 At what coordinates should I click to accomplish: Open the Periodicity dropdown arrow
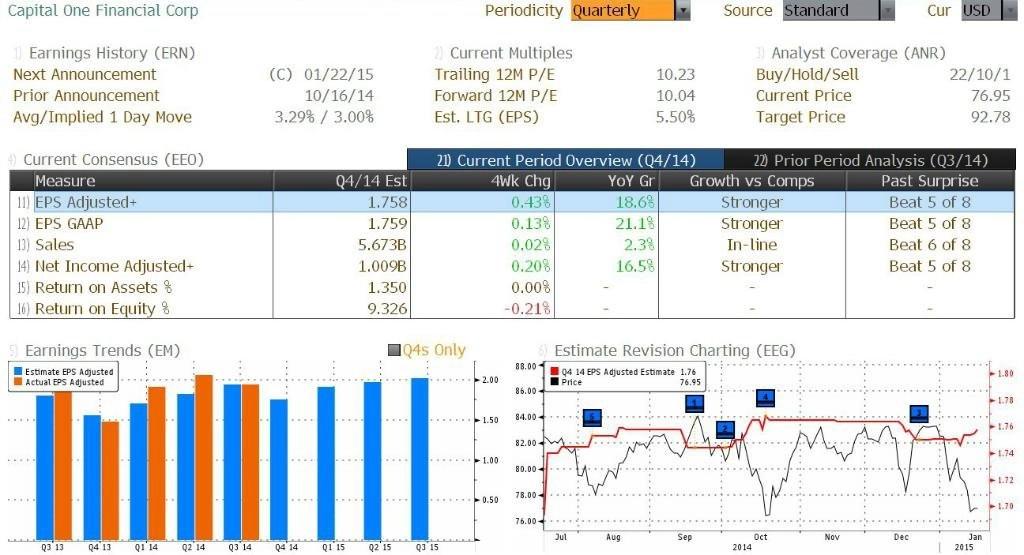coord(682,10)
